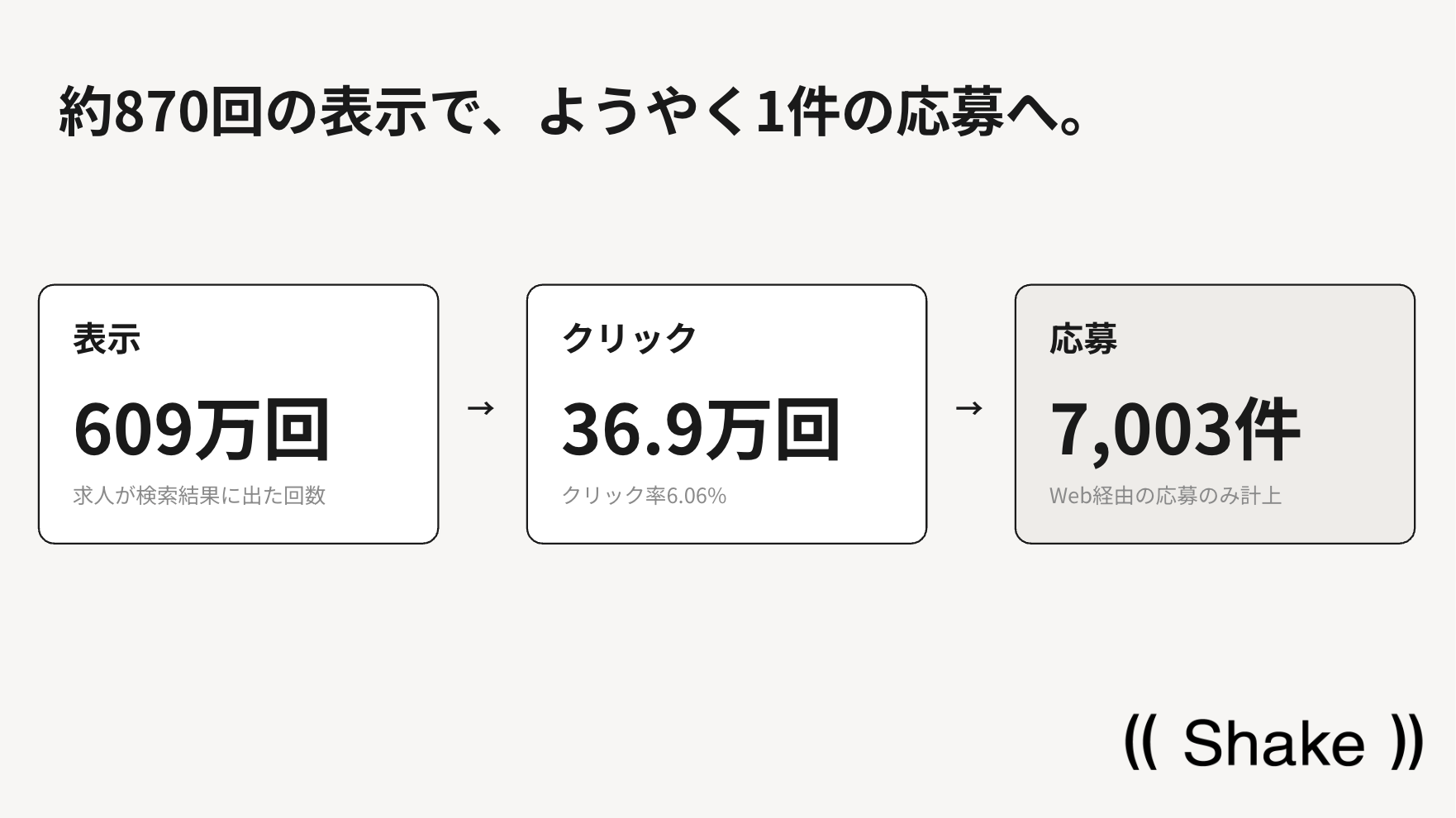Click the 609万回 figure
Image resolution: width=1456 pixels, height=818 pixels.
tap(202, 429)
